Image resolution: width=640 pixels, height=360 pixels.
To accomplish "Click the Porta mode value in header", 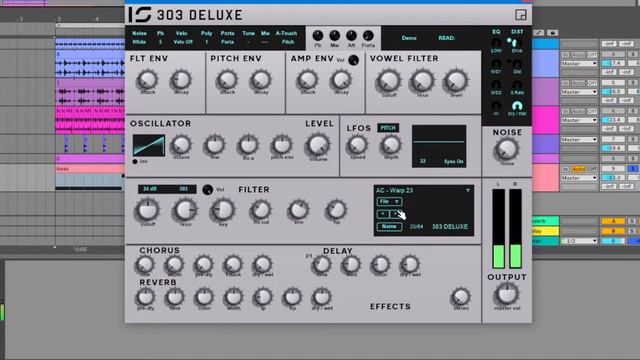I will [227, 42].
